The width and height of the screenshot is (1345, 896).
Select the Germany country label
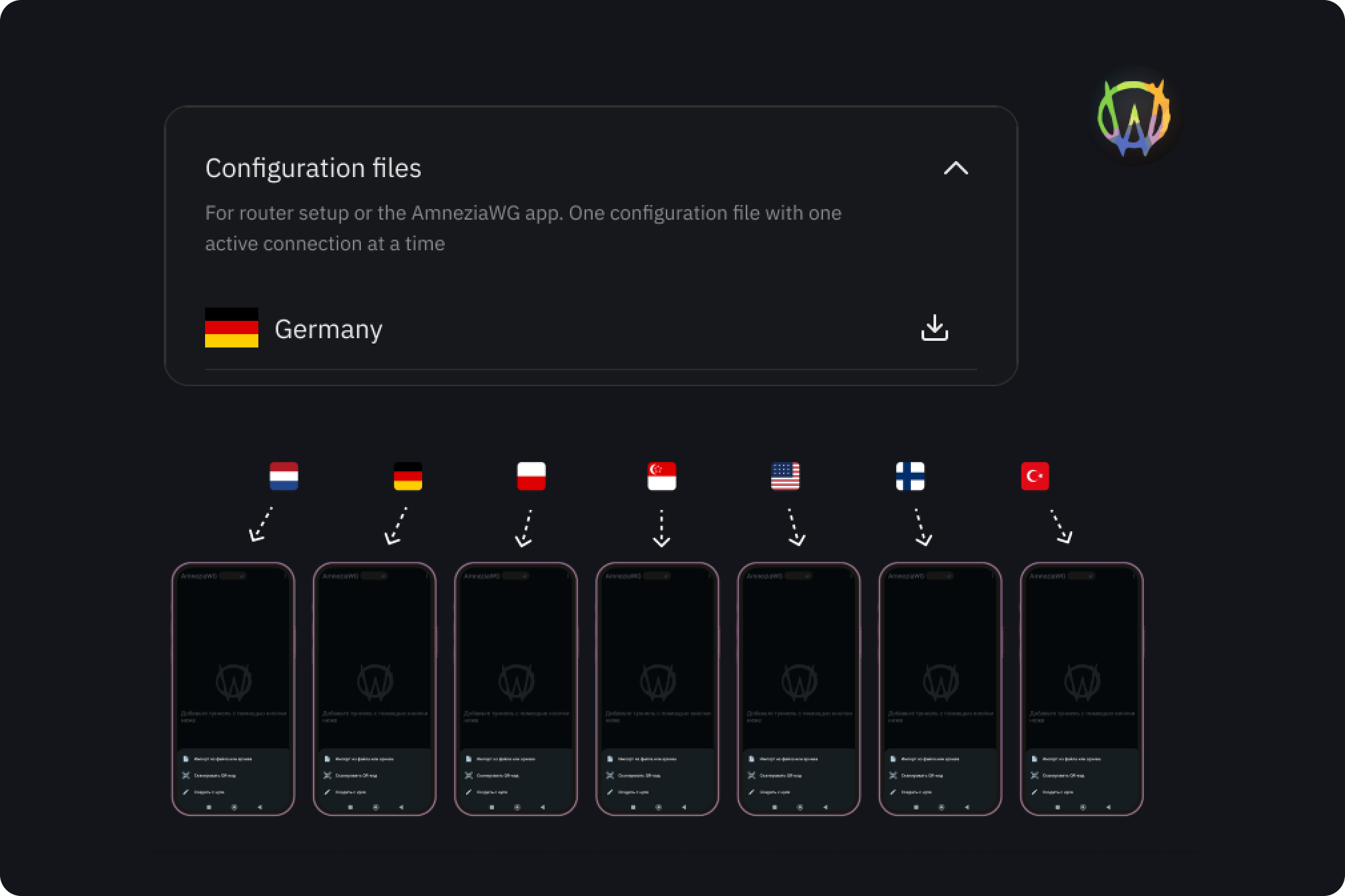[328, 330]
